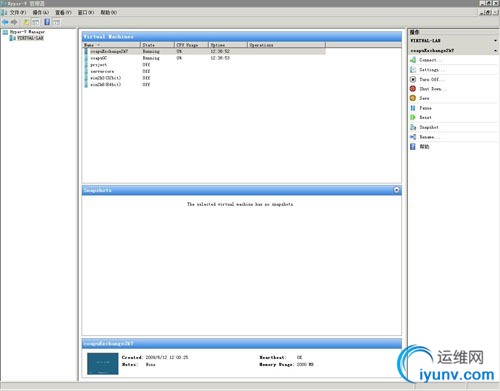Viewport: 500px width, 391px height.
Task: Open the 操作(A) menu
Action: 40,12
